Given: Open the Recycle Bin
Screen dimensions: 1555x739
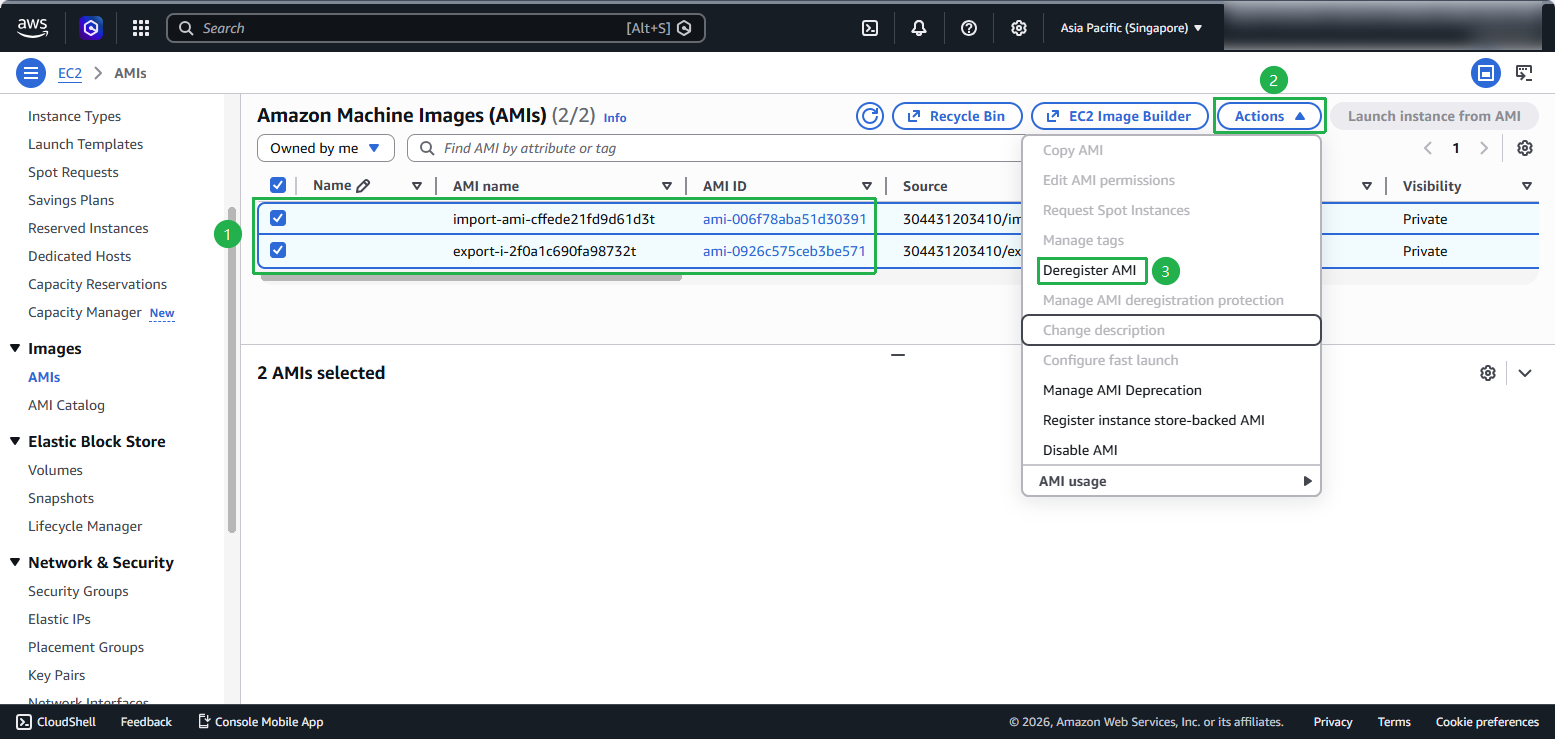Looking at the screenshot, I should pos(957,116).
